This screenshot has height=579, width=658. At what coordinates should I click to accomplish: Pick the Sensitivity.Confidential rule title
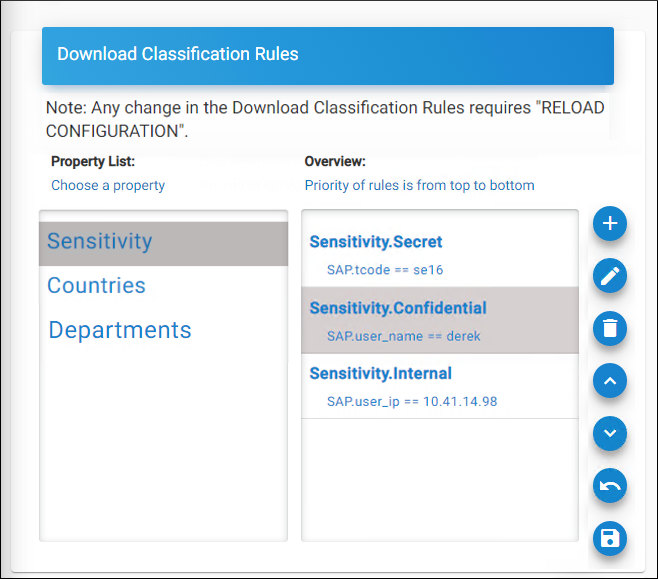pyautogui.click(x=398, y=308)
